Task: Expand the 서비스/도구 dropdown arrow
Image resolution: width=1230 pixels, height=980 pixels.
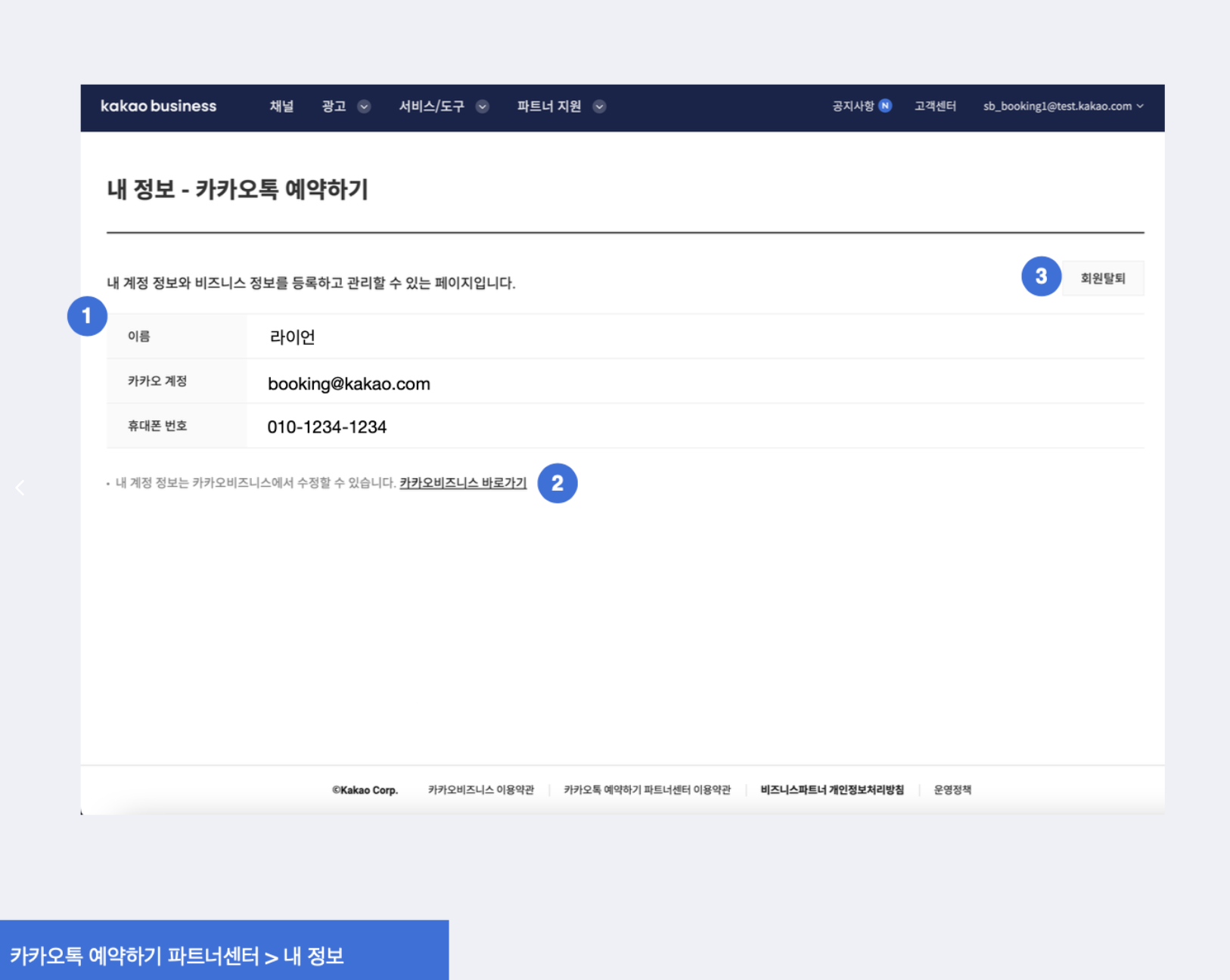Action: tap(482, 107)
